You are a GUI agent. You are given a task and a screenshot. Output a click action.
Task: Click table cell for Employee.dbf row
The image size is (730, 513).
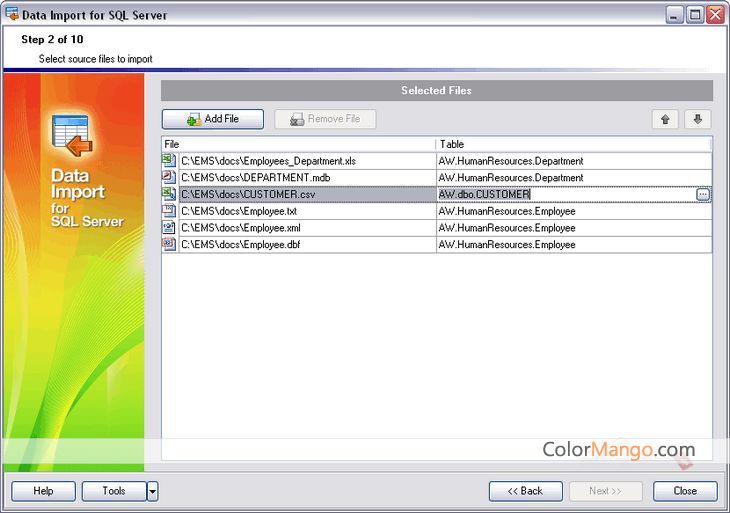(574, 245)
